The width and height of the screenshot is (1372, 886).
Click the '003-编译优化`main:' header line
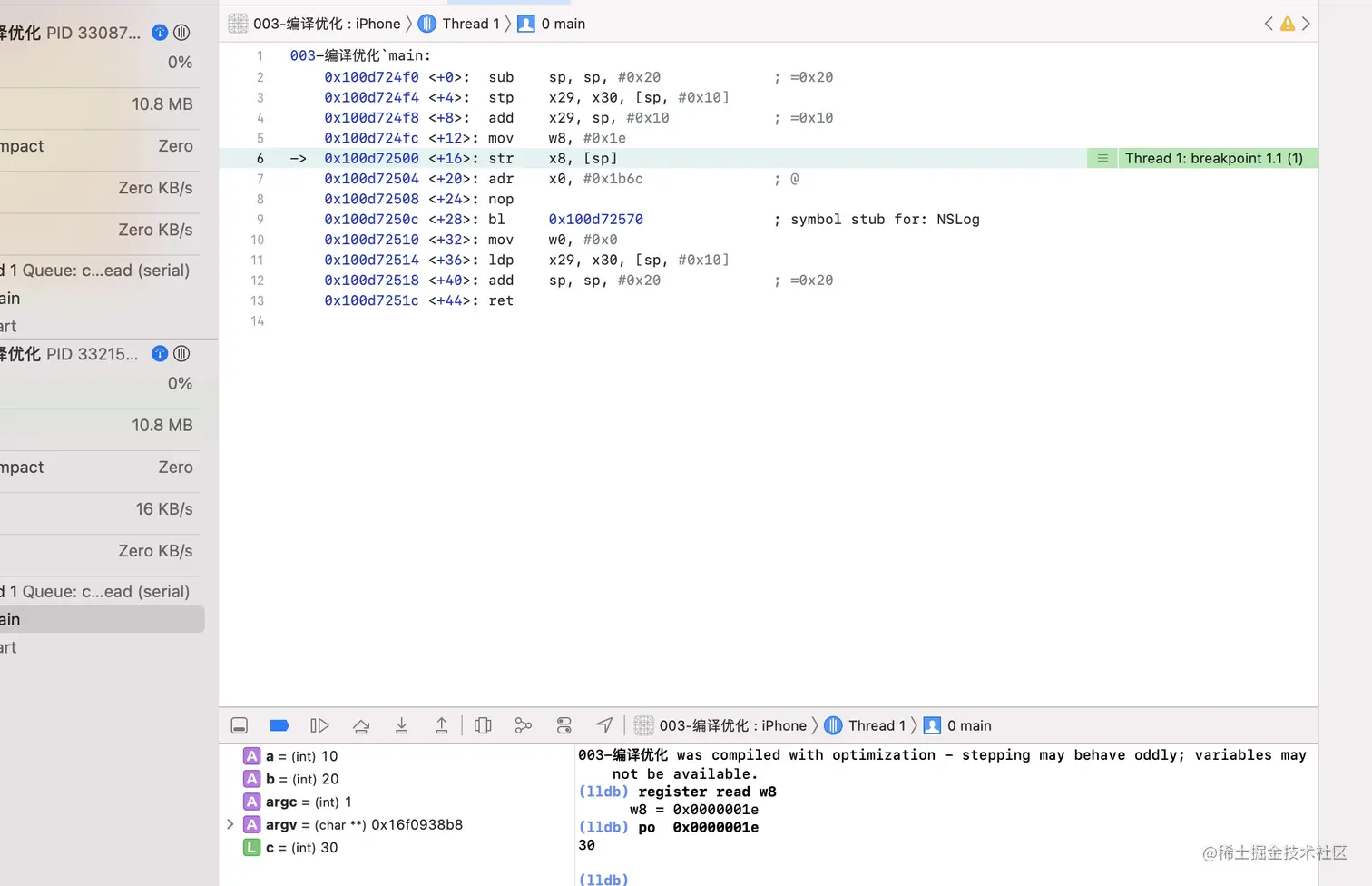pyautogui.click(x=360, y=55)
